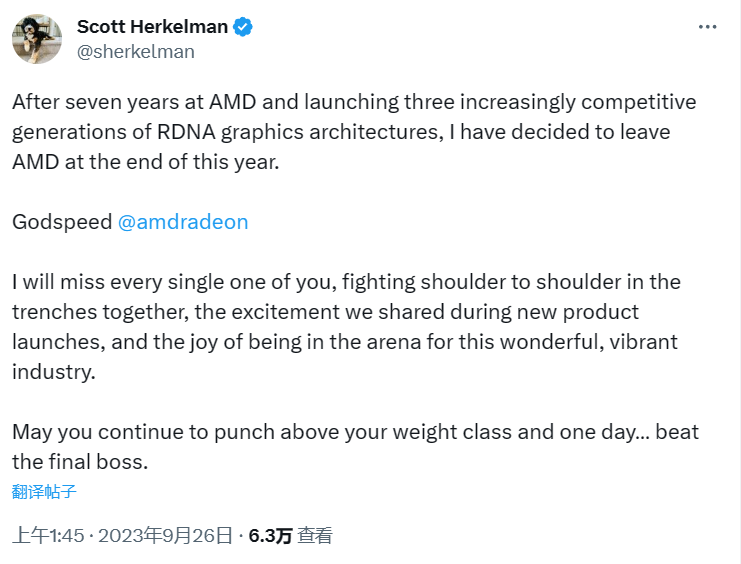The width and height of the screenshot is (741, 564).
Task: Open the Scott Herkelman display name
Action: click(152, 27)
